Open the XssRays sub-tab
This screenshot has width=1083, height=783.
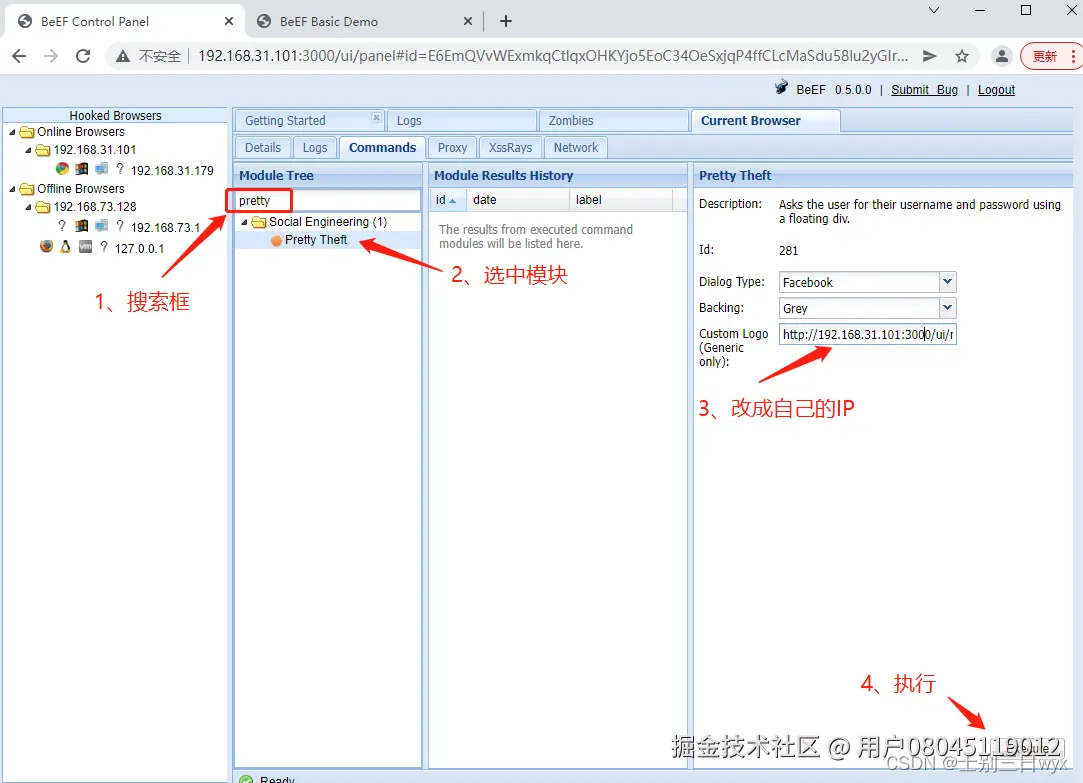click(x=510, y=148)
